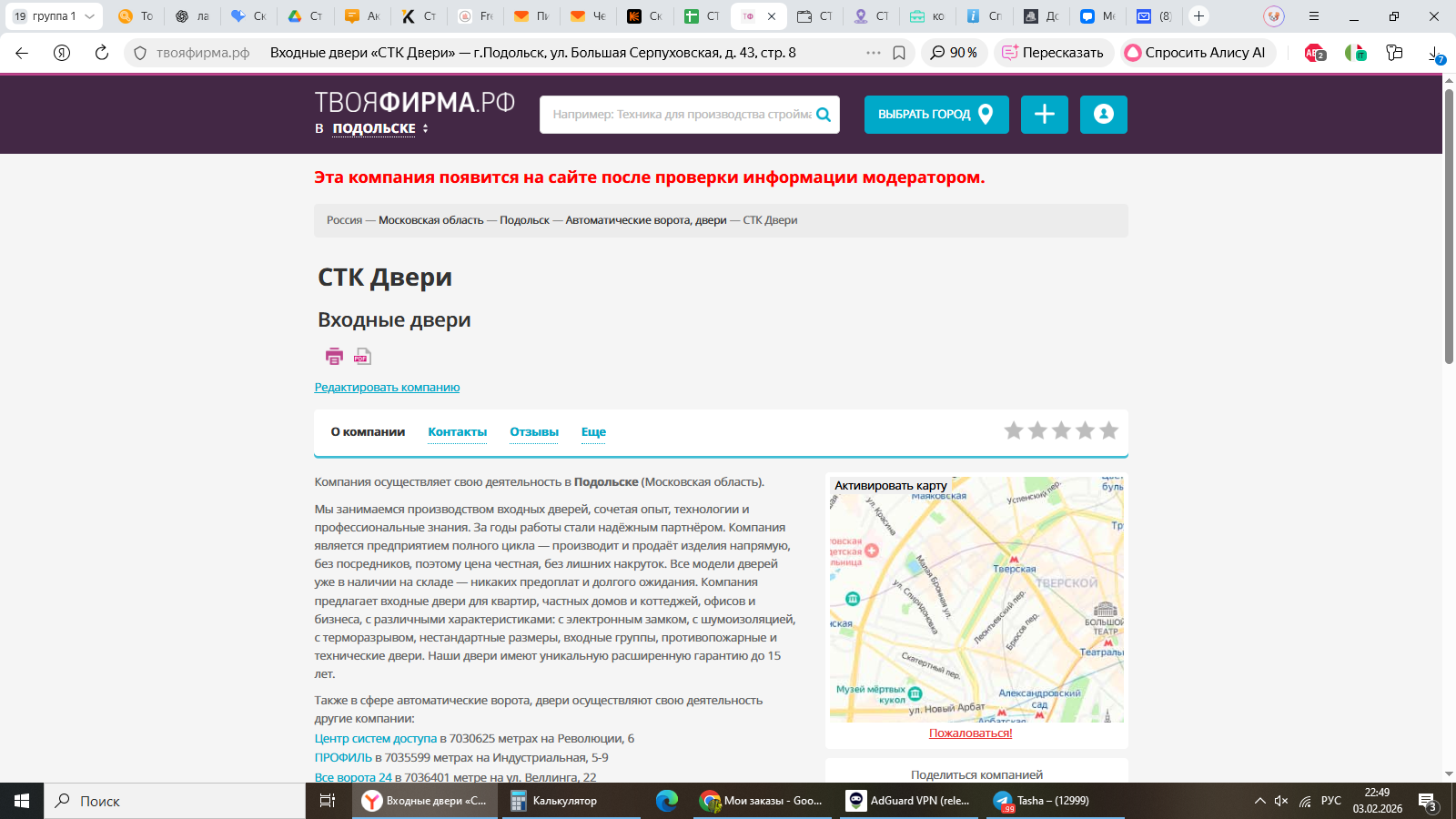This screenshot has height=819, width=1456.
Task: Rate the company with the first star
Action: [x=1014, y=430]
